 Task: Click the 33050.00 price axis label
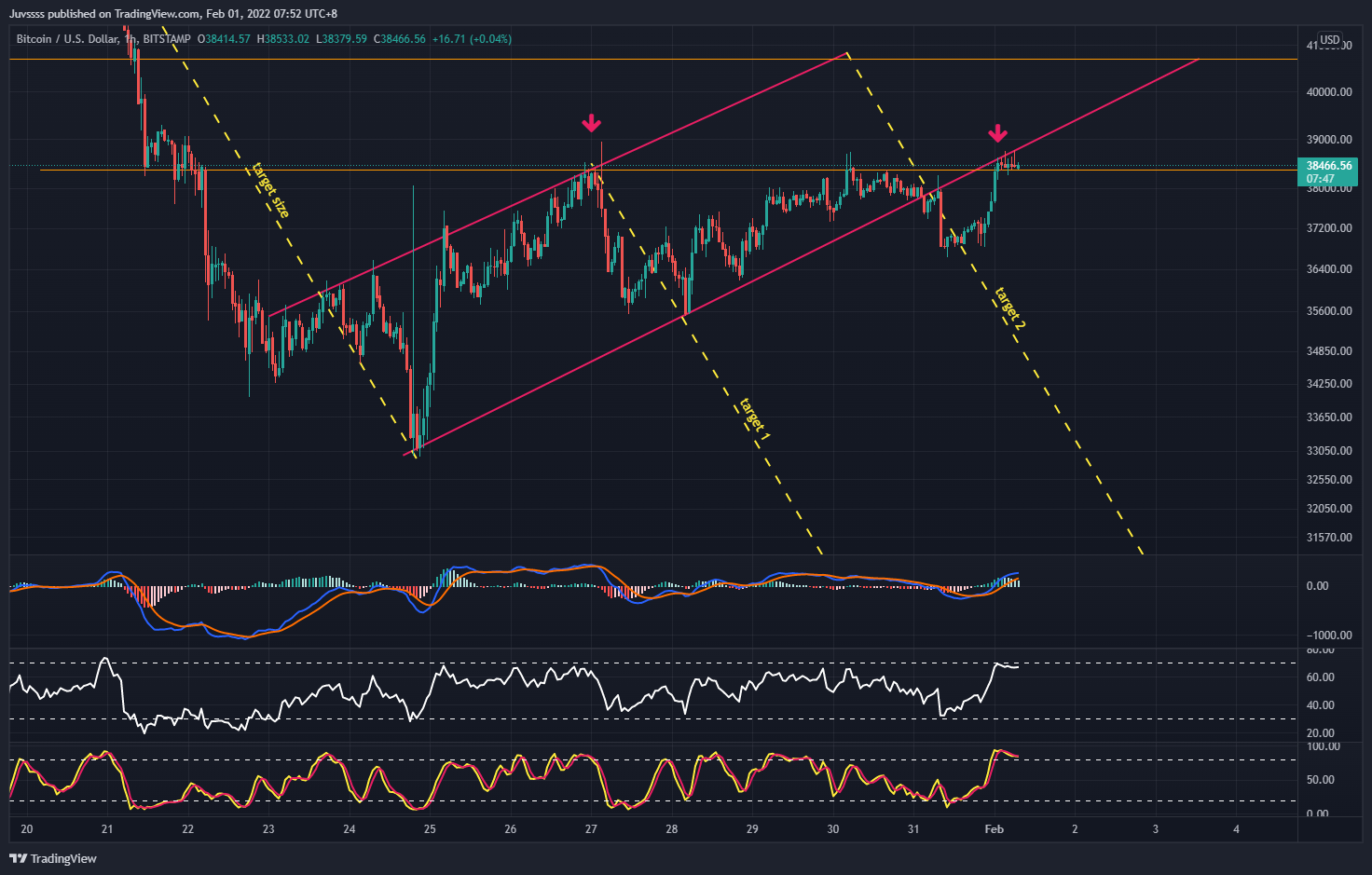[1329, 451]
